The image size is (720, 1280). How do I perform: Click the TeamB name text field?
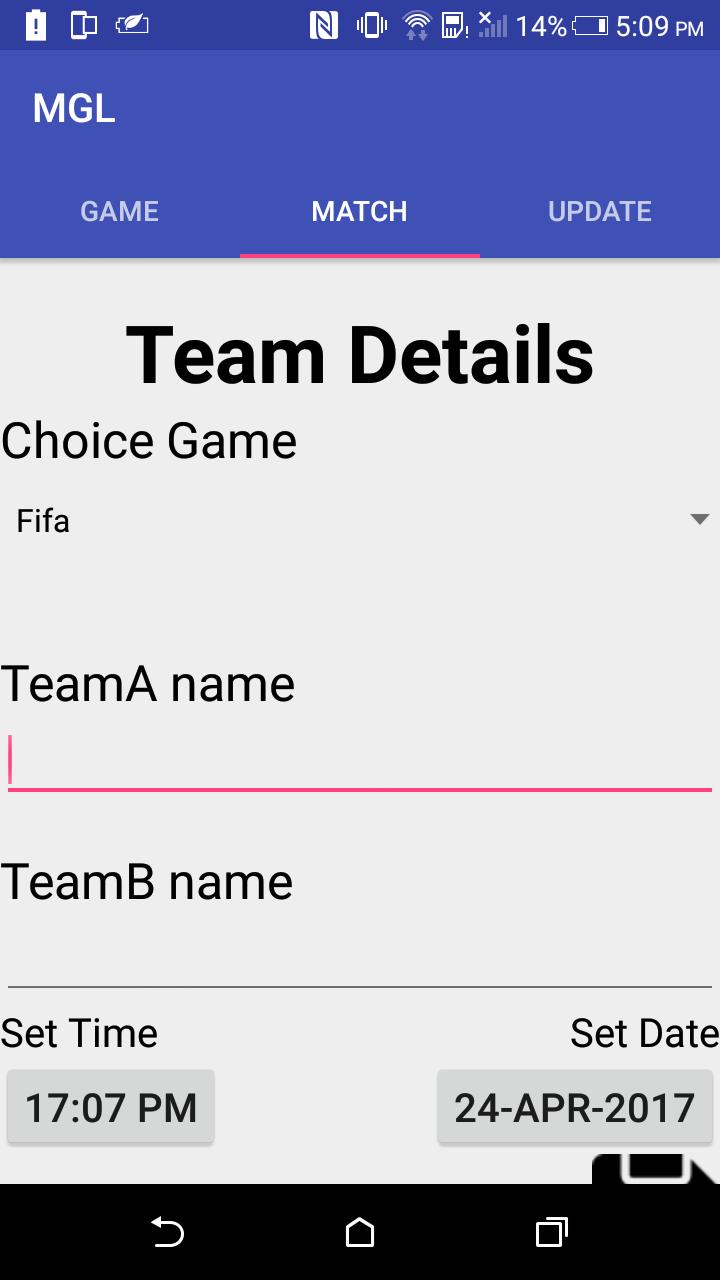(360, 958)
